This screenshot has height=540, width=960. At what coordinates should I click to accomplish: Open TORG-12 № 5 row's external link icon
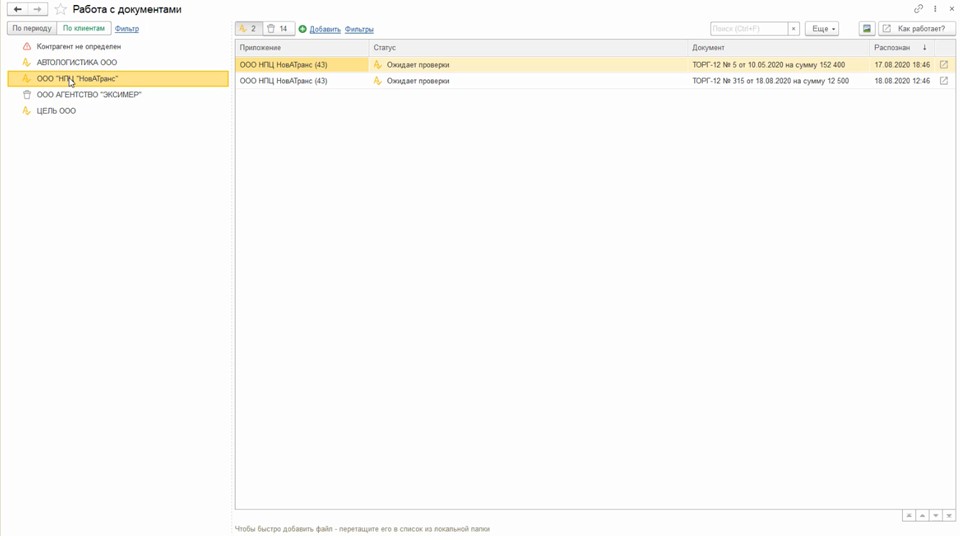943,65
